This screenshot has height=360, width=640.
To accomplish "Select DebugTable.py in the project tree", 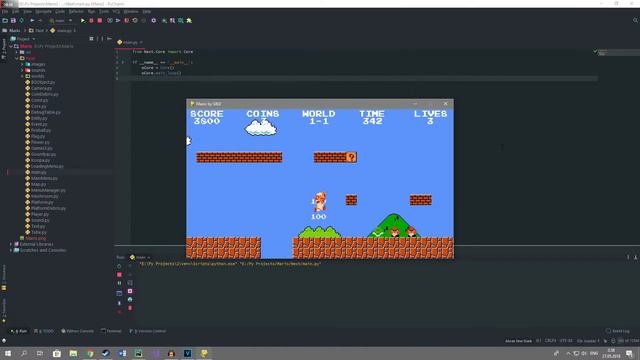I will point(45,112).
